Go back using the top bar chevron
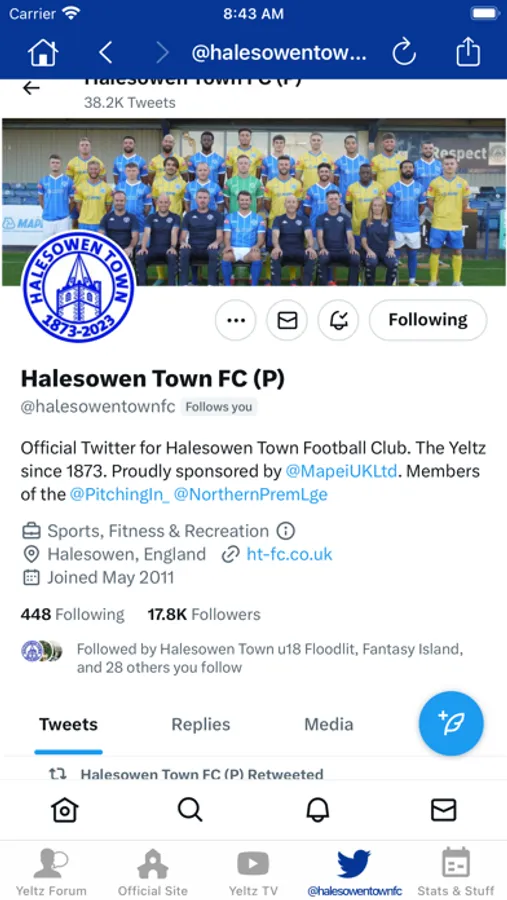 [105, 53]
